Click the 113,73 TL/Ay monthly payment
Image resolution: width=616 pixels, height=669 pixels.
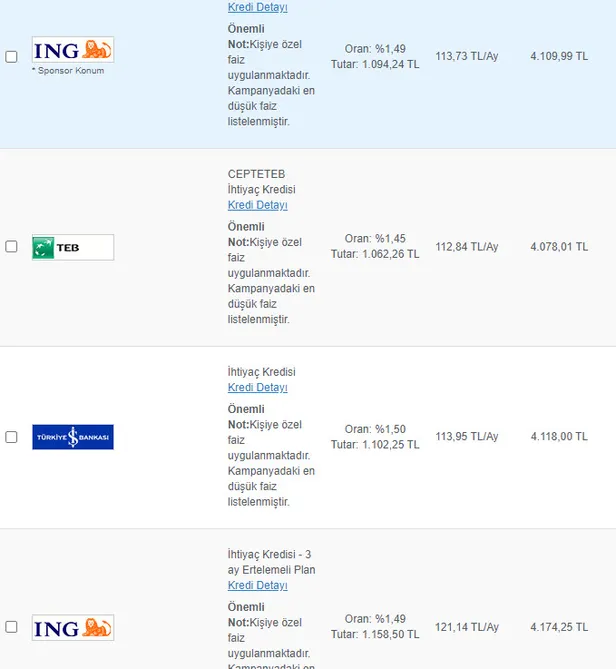coord(467,56)
